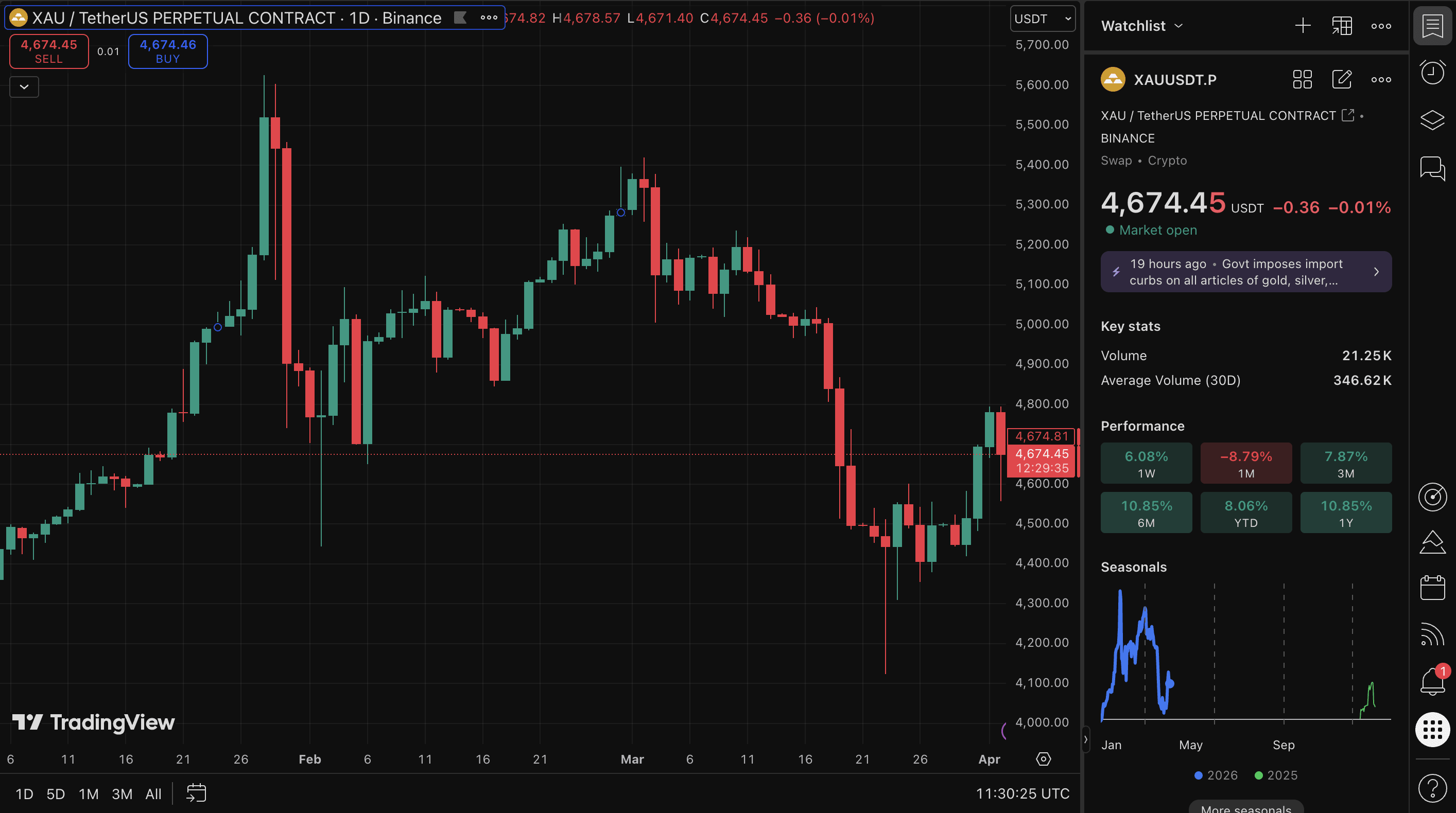Screen dimensions: 1456x813
Task: Add a symbol with the plus icon
Action: [x=1302, y=25]
